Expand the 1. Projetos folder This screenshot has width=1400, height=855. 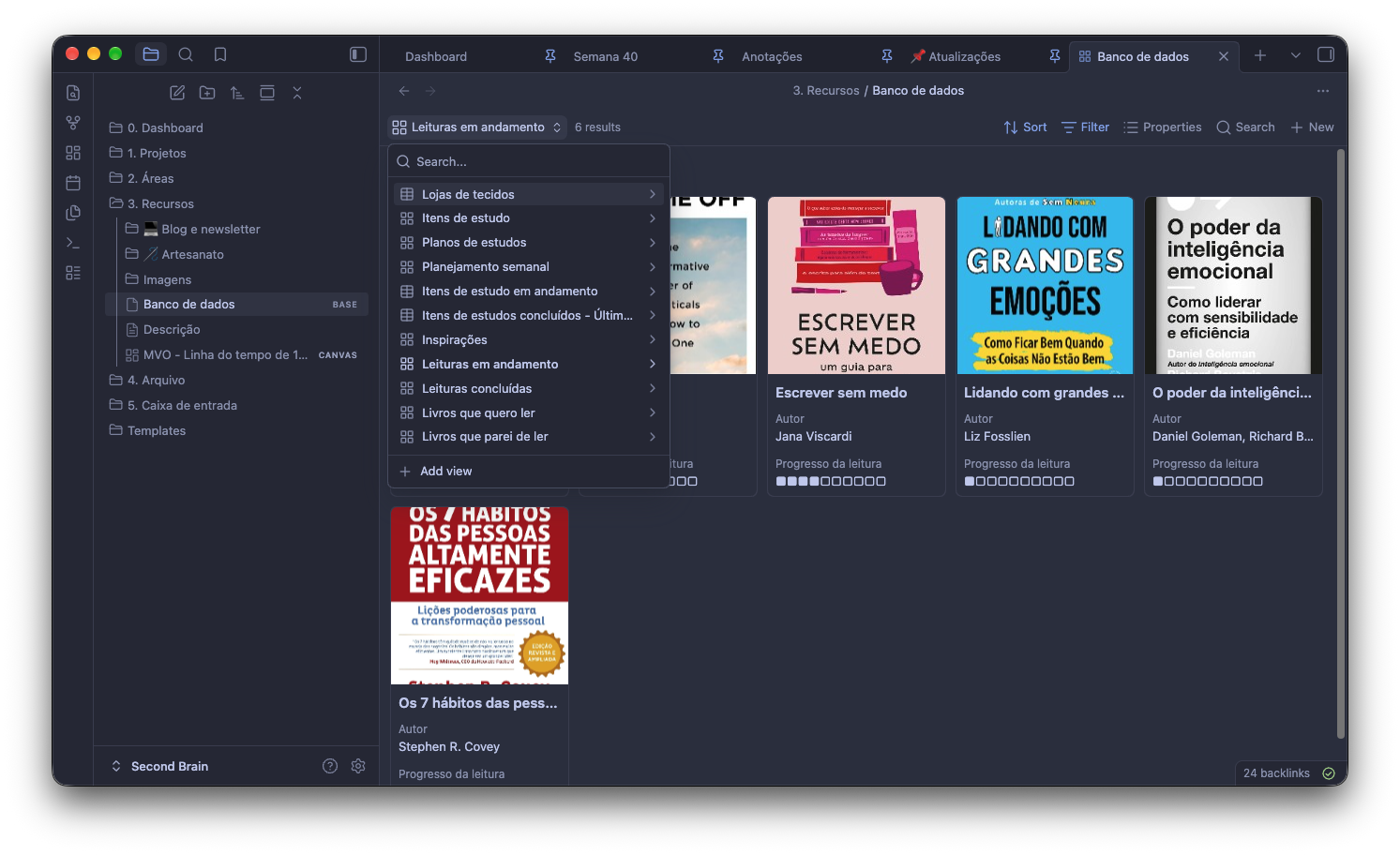157,153
